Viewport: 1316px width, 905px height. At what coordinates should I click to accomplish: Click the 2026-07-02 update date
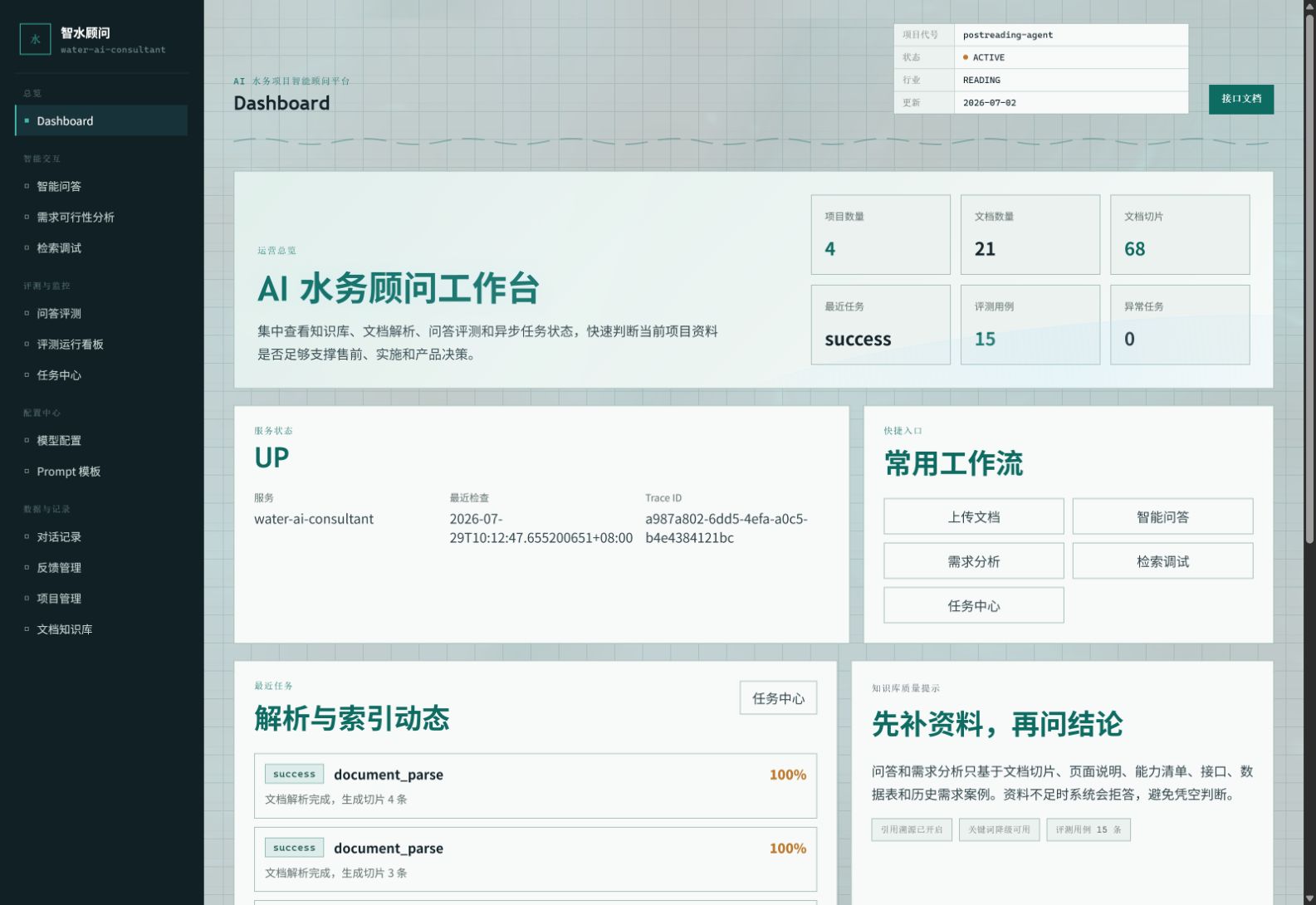click(989, 103)
